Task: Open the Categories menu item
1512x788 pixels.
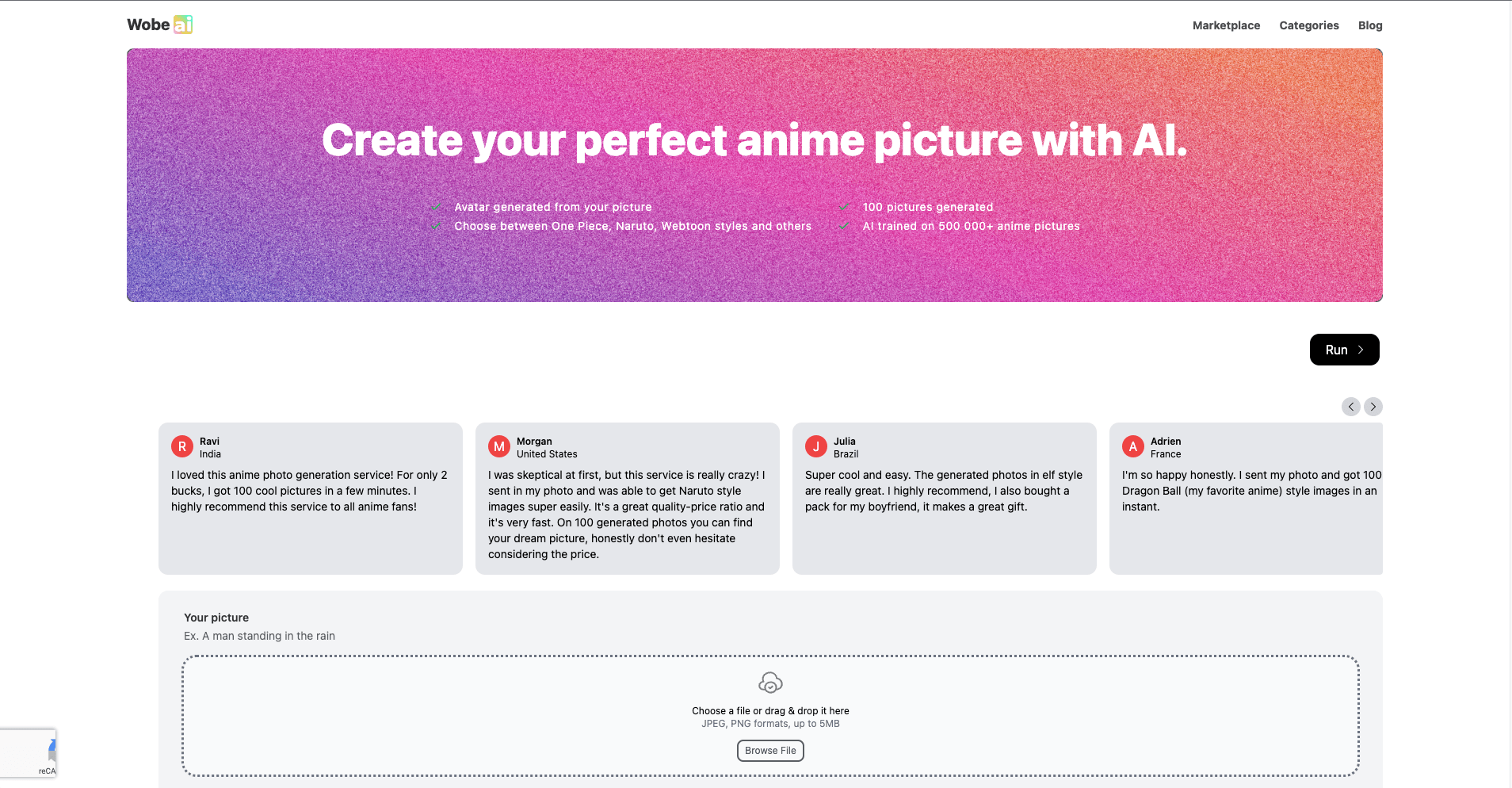Action: (1308, 25)
